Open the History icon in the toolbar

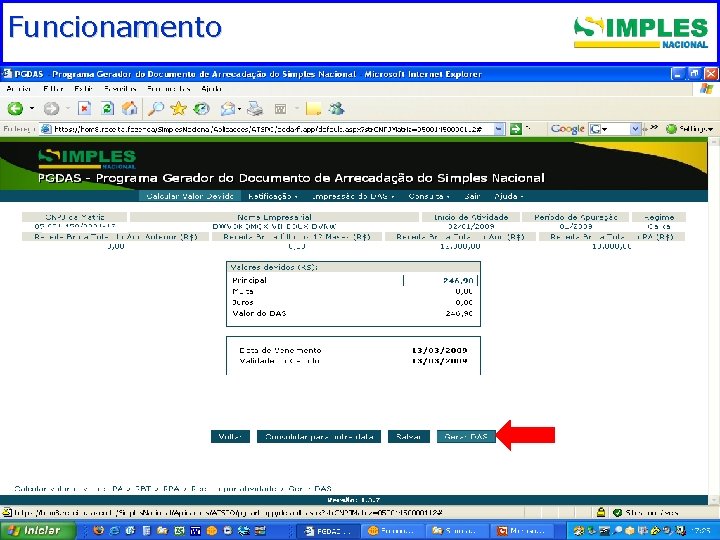[x=201, y=109]
